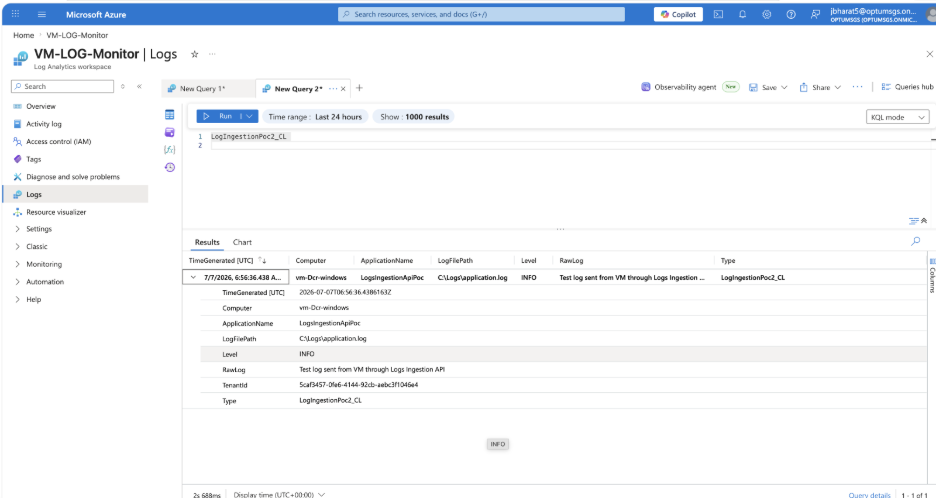
Task: Open Activity log in left menu
Action: tap(44, 124)
